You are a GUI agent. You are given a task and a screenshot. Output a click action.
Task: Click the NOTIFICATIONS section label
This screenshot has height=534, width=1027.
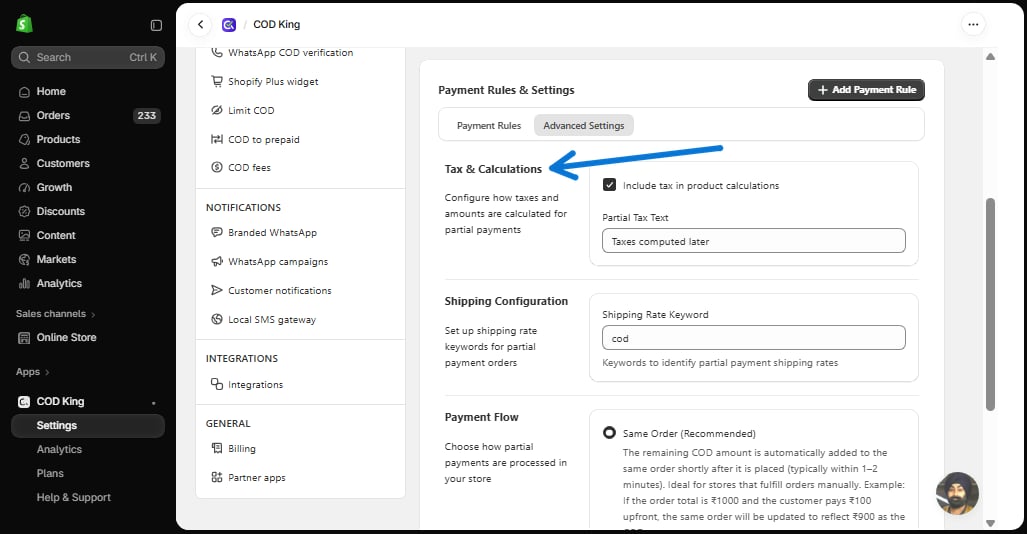tap(243, 208)
